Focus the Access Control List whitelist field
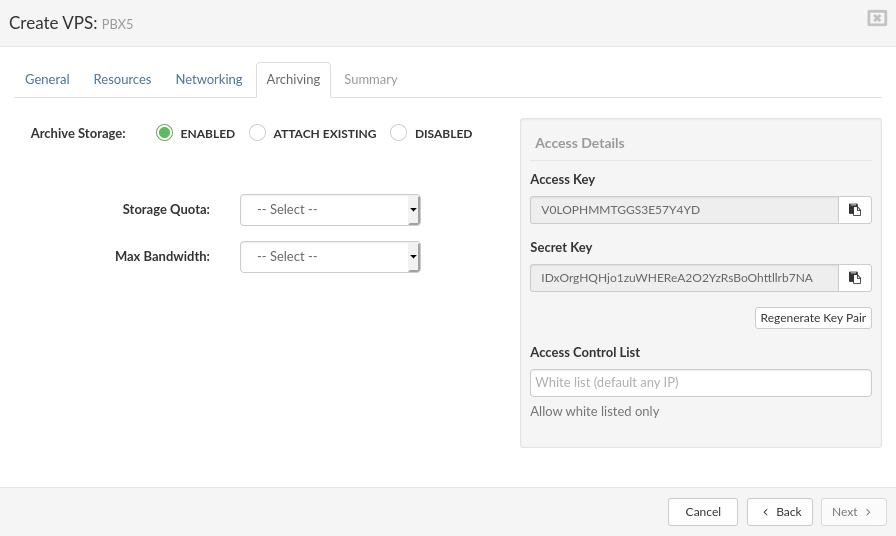The image size is (896, 536). [x=701, y=383]
